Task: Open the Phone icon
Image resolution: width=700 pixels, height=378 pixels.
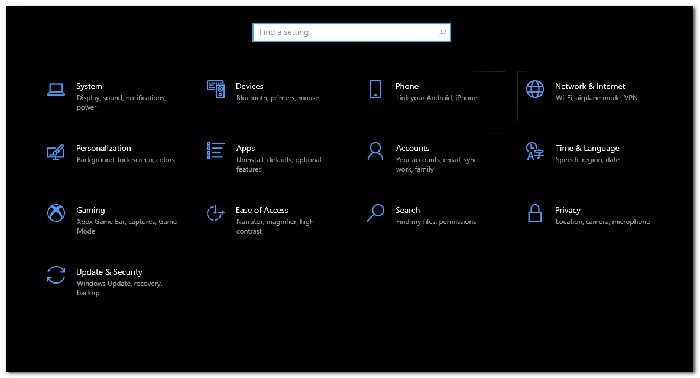Action: (x=375, y=89)
